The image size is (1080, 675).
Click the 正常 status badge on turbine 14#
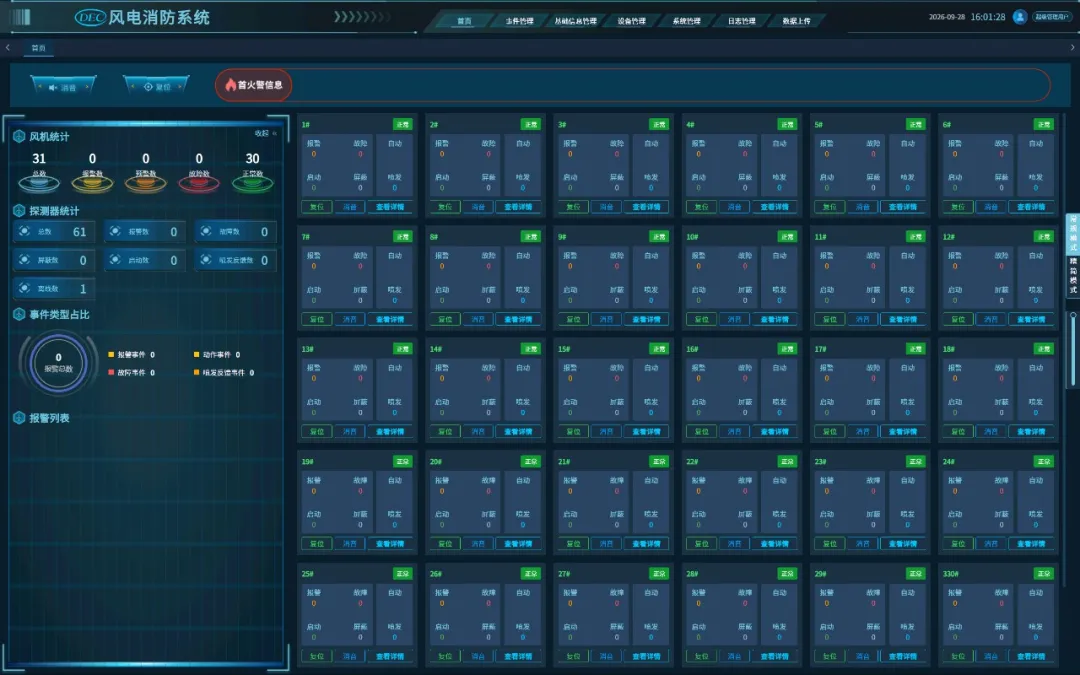click(x=531, y=349)
